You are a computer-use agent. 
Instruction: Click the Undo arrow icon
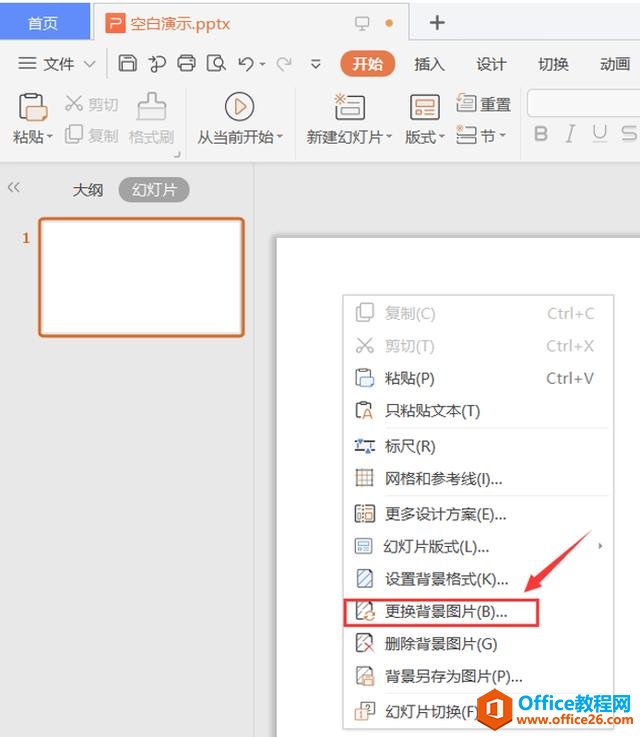[x=246, y=64]
